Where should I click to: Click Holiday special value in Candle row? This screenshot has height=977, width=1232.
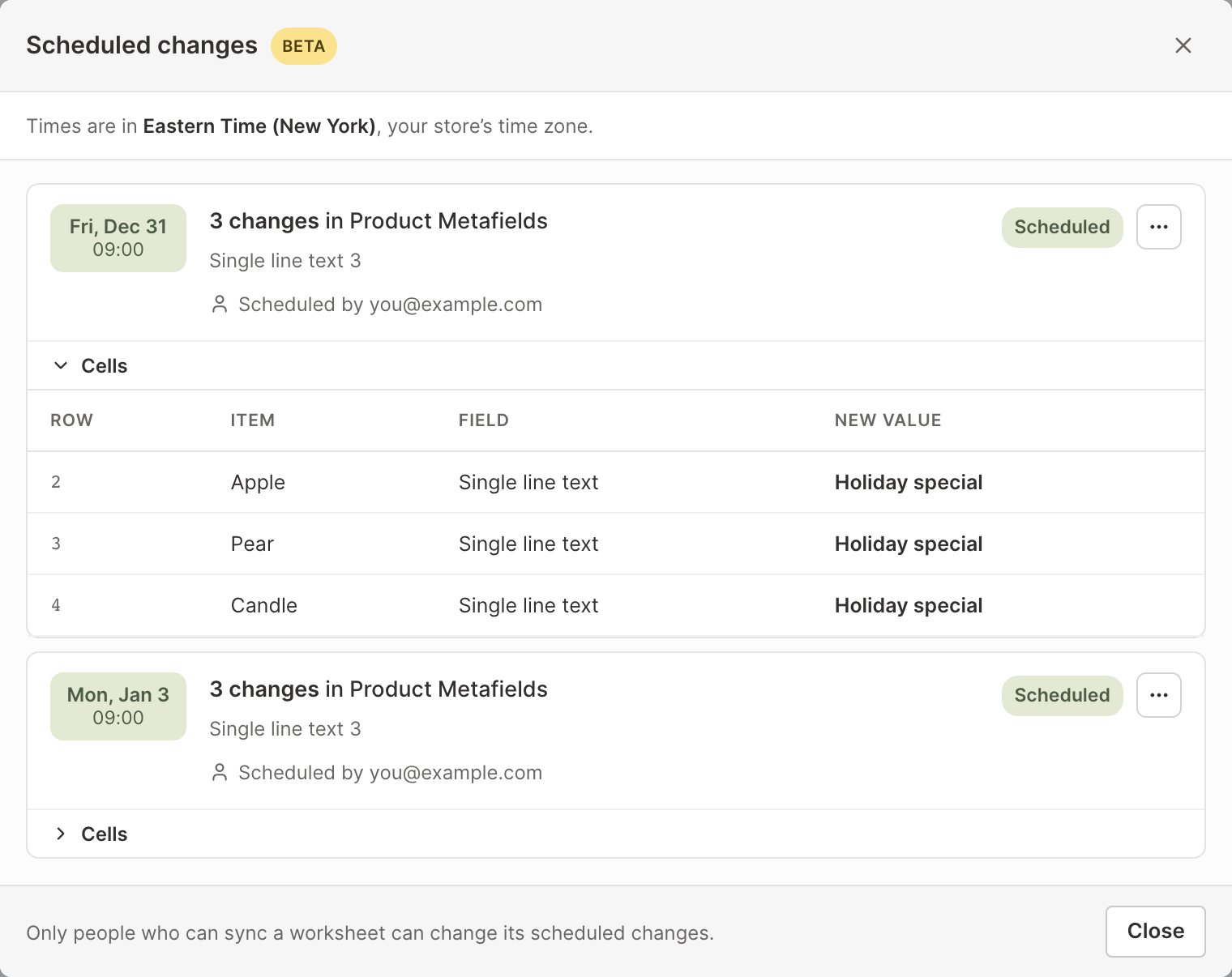[909, 606]
